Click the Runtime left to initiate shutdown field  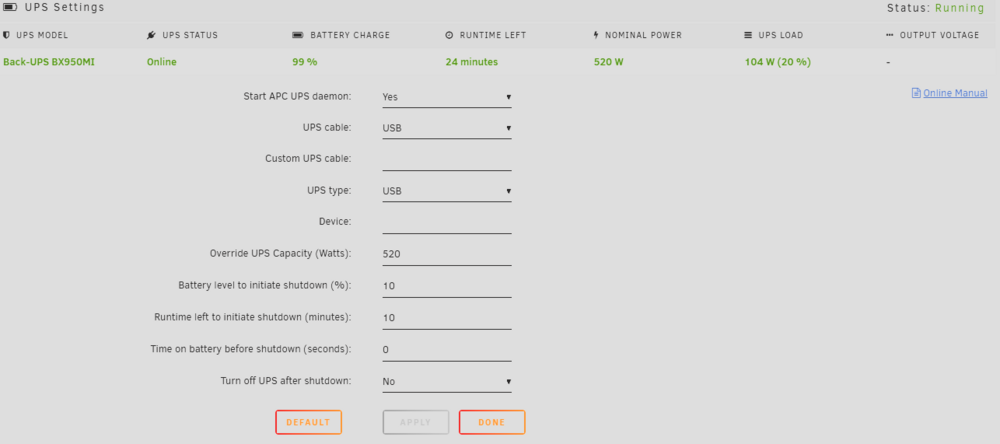446,318
